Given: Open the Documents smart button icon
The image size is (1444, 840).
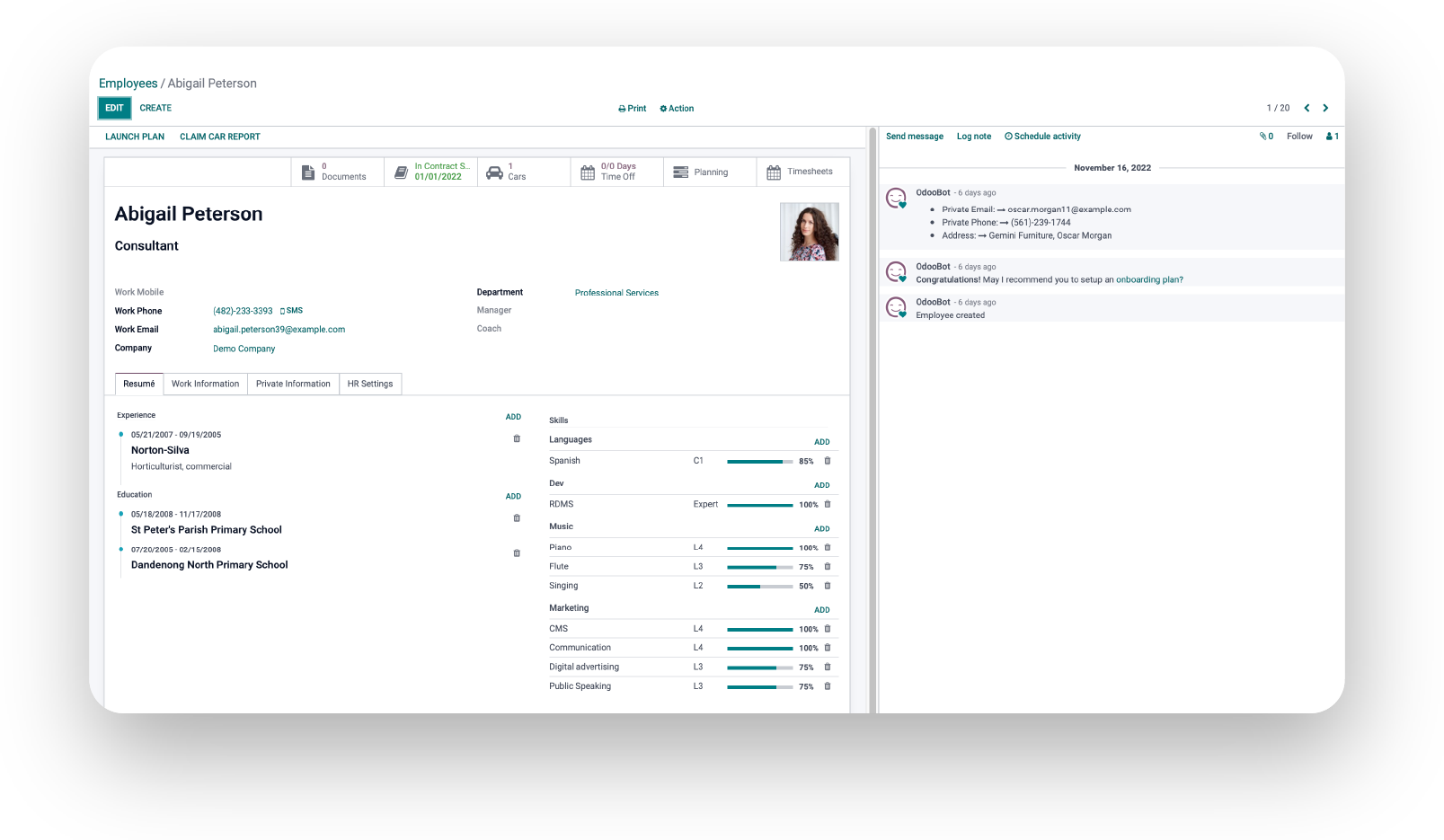Looking at the screenshot, I should pos(308,171).
